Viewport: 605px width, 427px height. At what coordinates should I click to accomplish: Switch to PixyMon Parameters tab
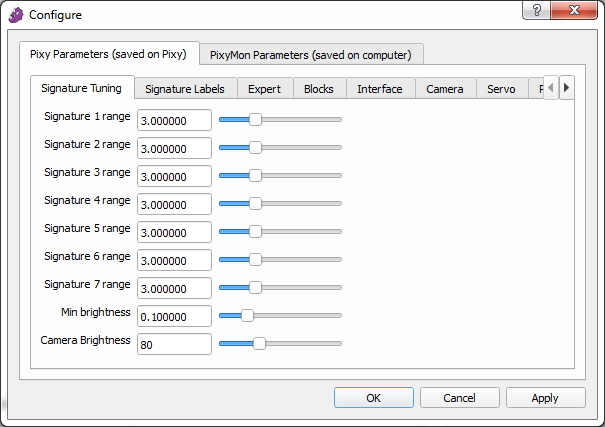coord(310,54)
